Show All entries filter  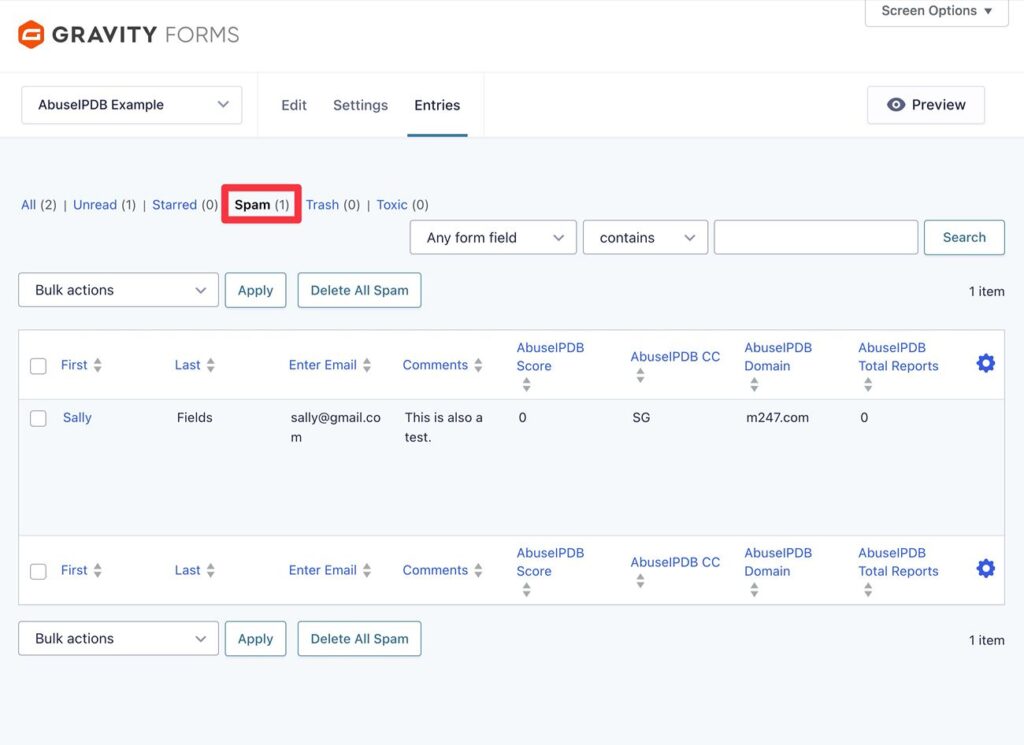pos(28,205)
